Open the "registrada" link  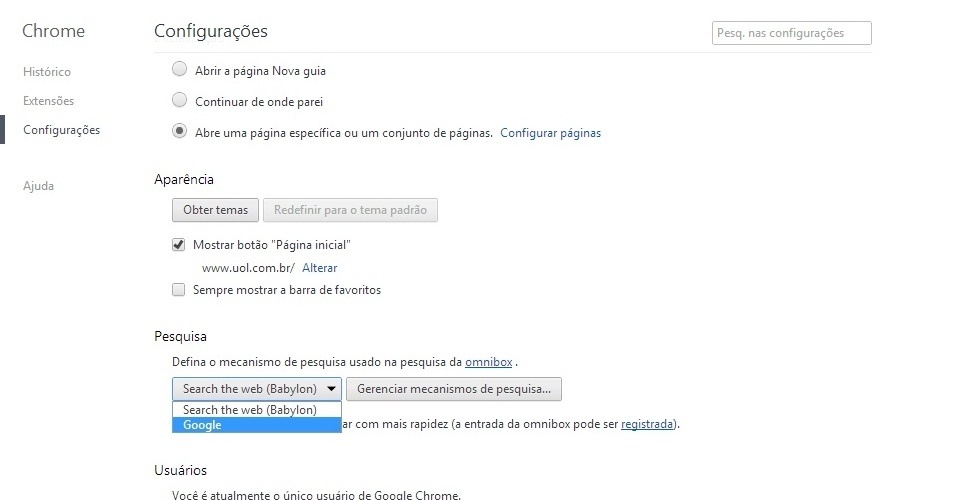click(x=647, y=424)
